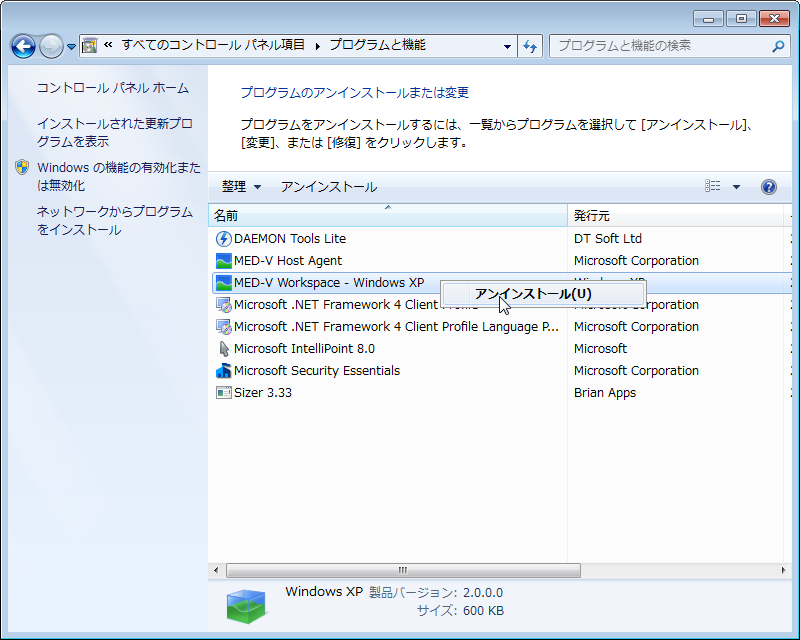
Task: Select the MED-V Host Agent entry name
Action: (288, 261)
